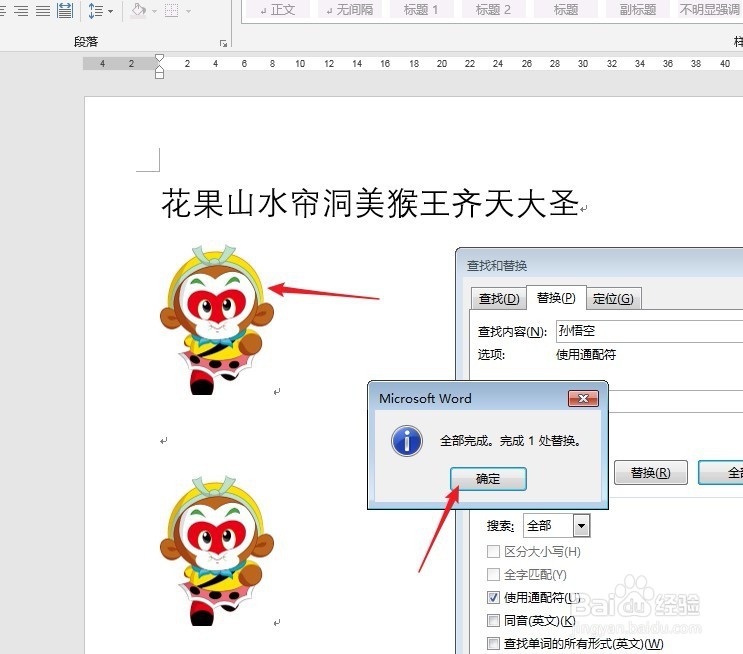Screen dimensions: 743x654
Task: Click the 查找内容 input field
Action: click(649, 331)
